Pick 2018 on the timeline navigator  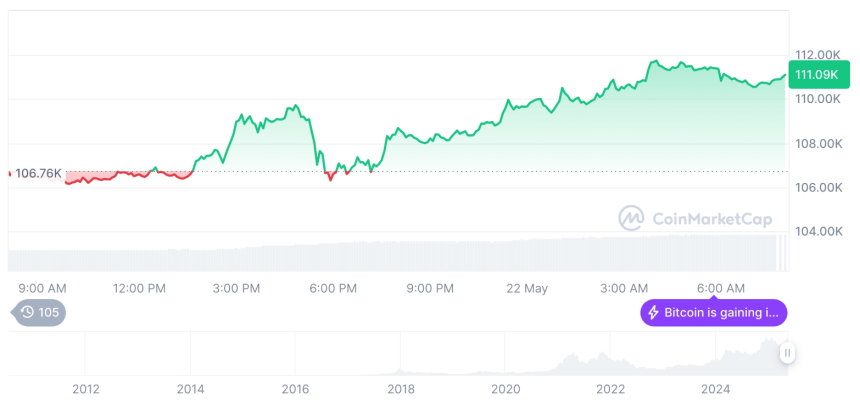pyautogui.click(x=400, y=388)
